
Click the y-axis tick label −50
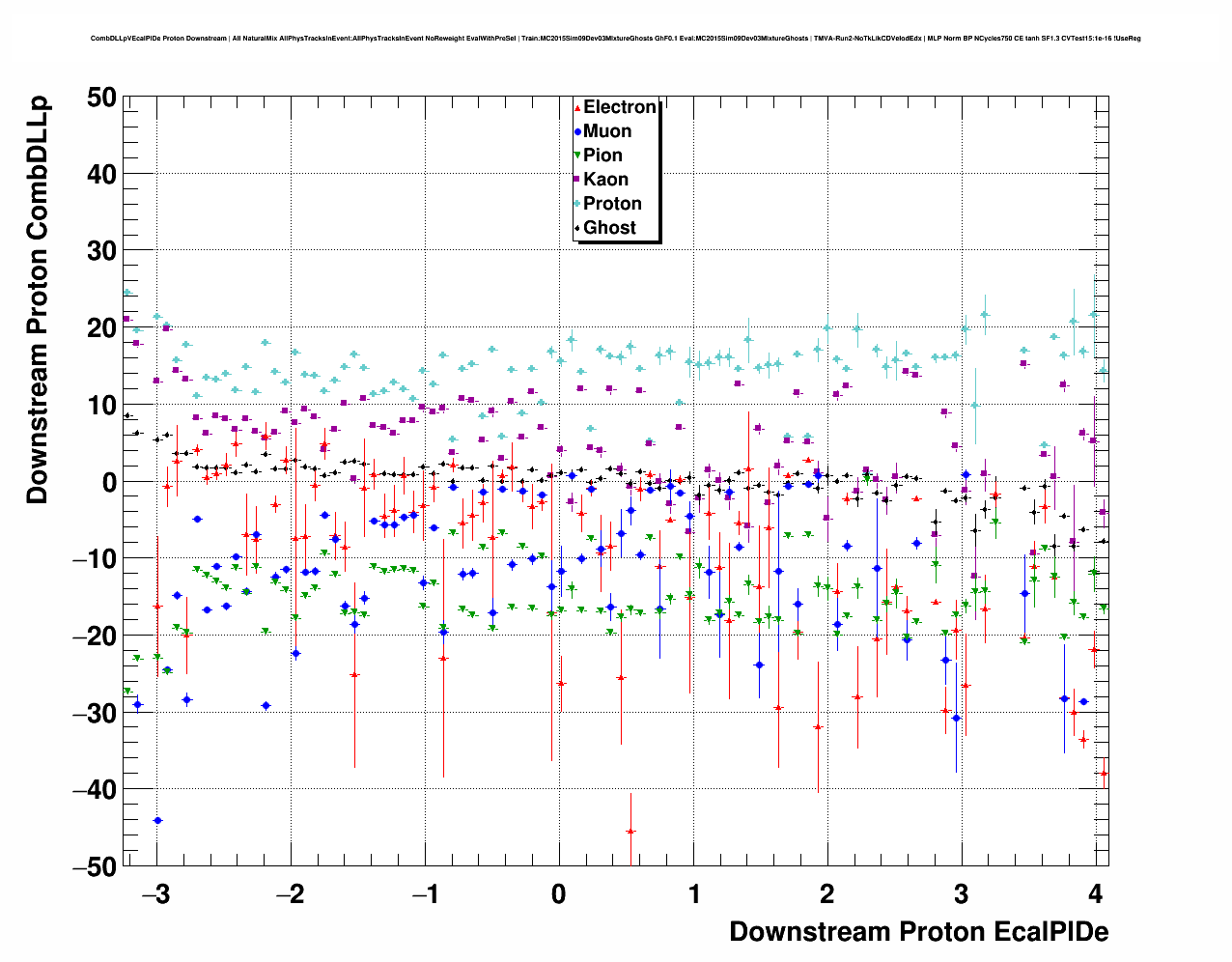point(95,866)
